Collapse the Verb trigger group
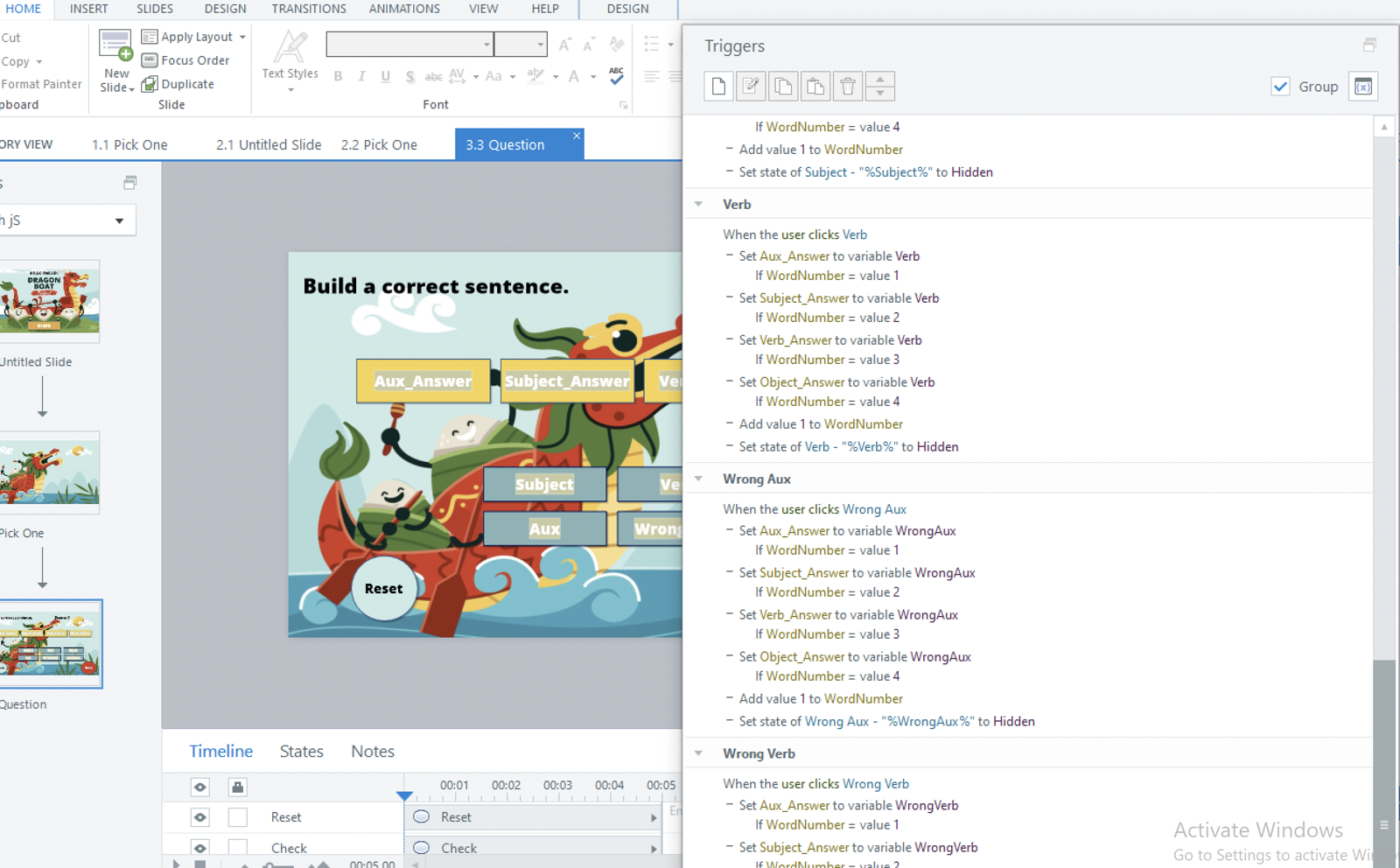Image resolution: width=1400 pixels, height=868 pixels. pyautogui.click(x=698, y=204)
